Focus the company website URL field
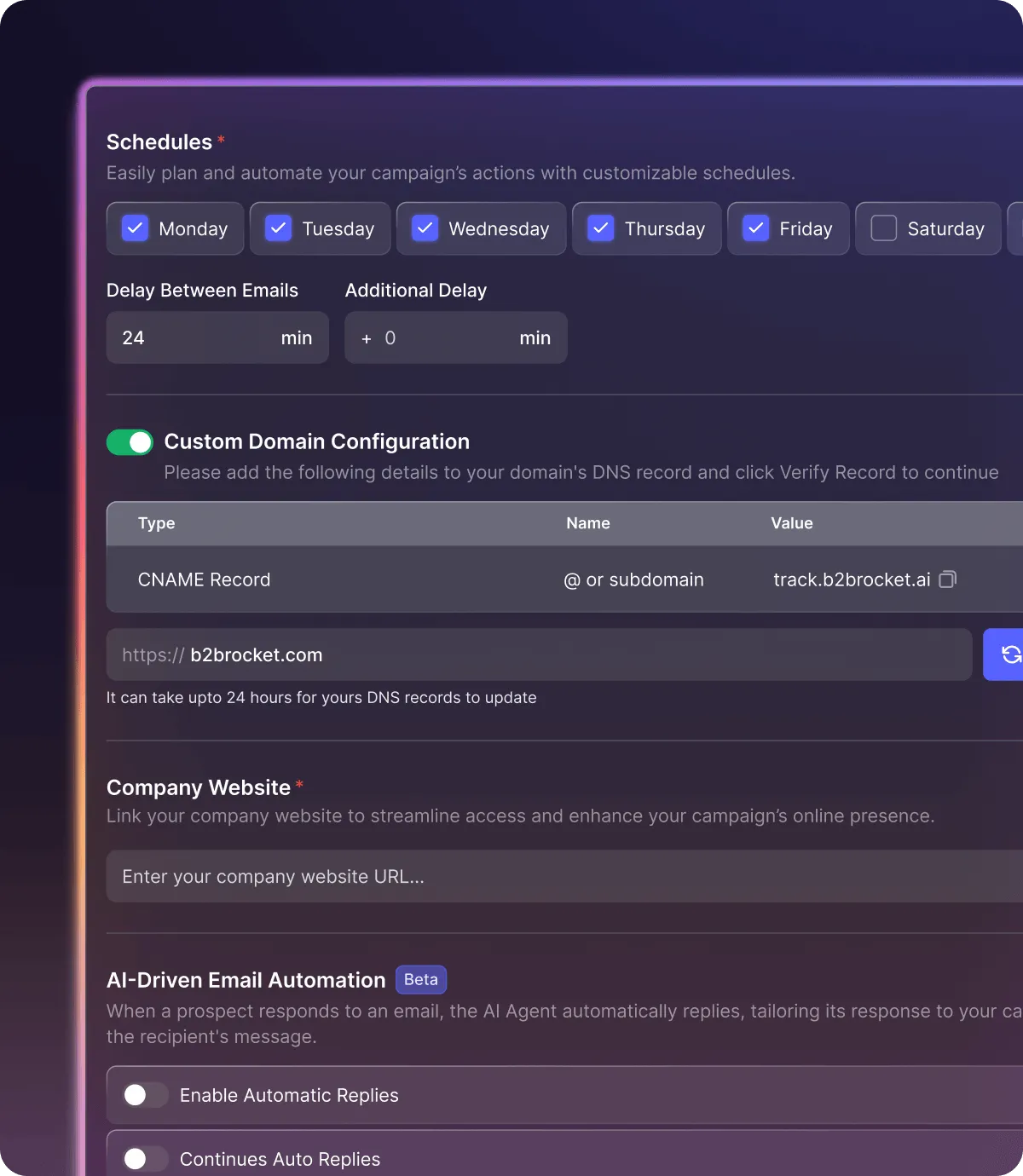The image size is (1023, 1176). click(511, 876)
